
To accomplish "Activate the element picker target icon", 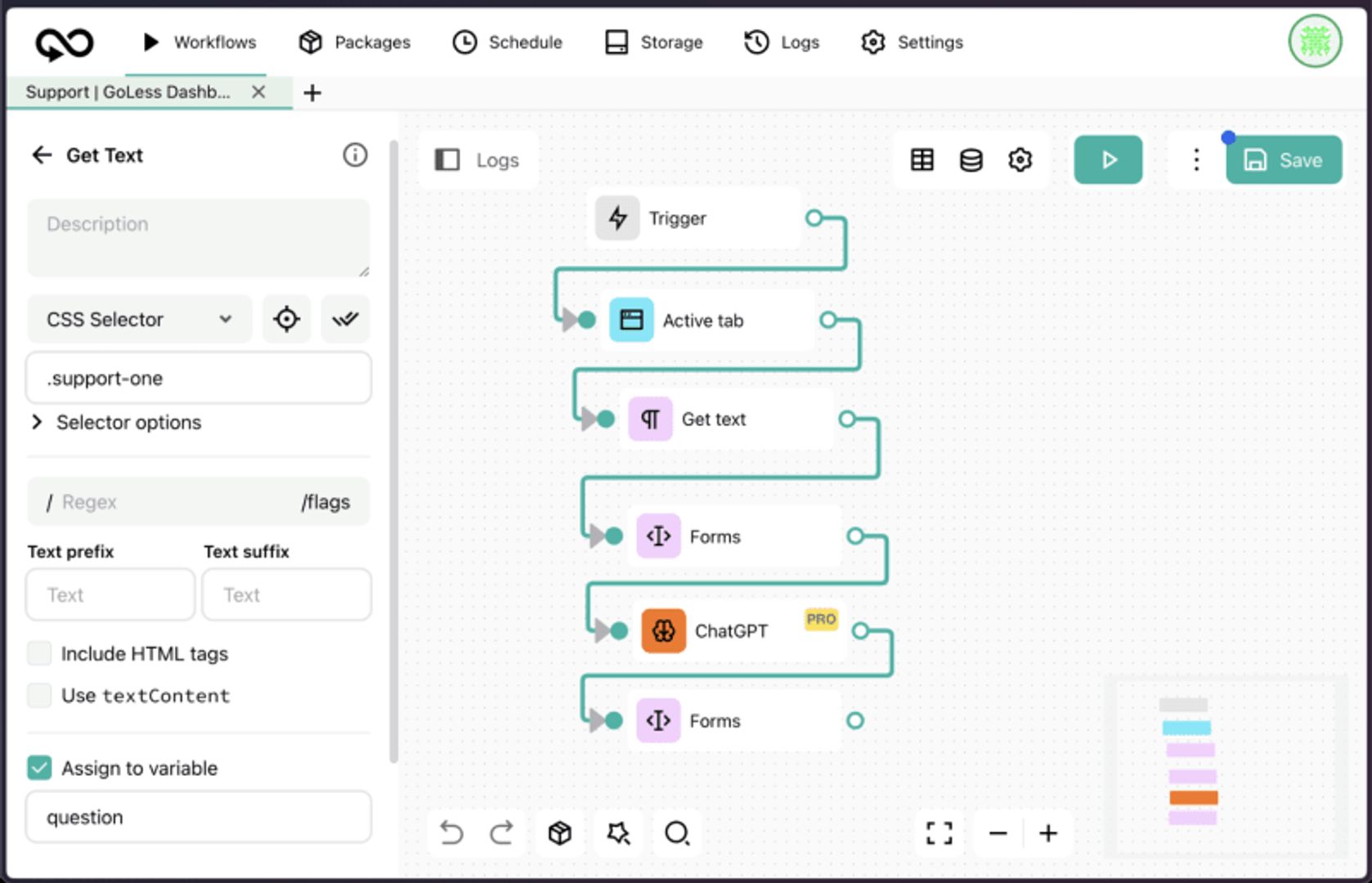I will (286, 319).
